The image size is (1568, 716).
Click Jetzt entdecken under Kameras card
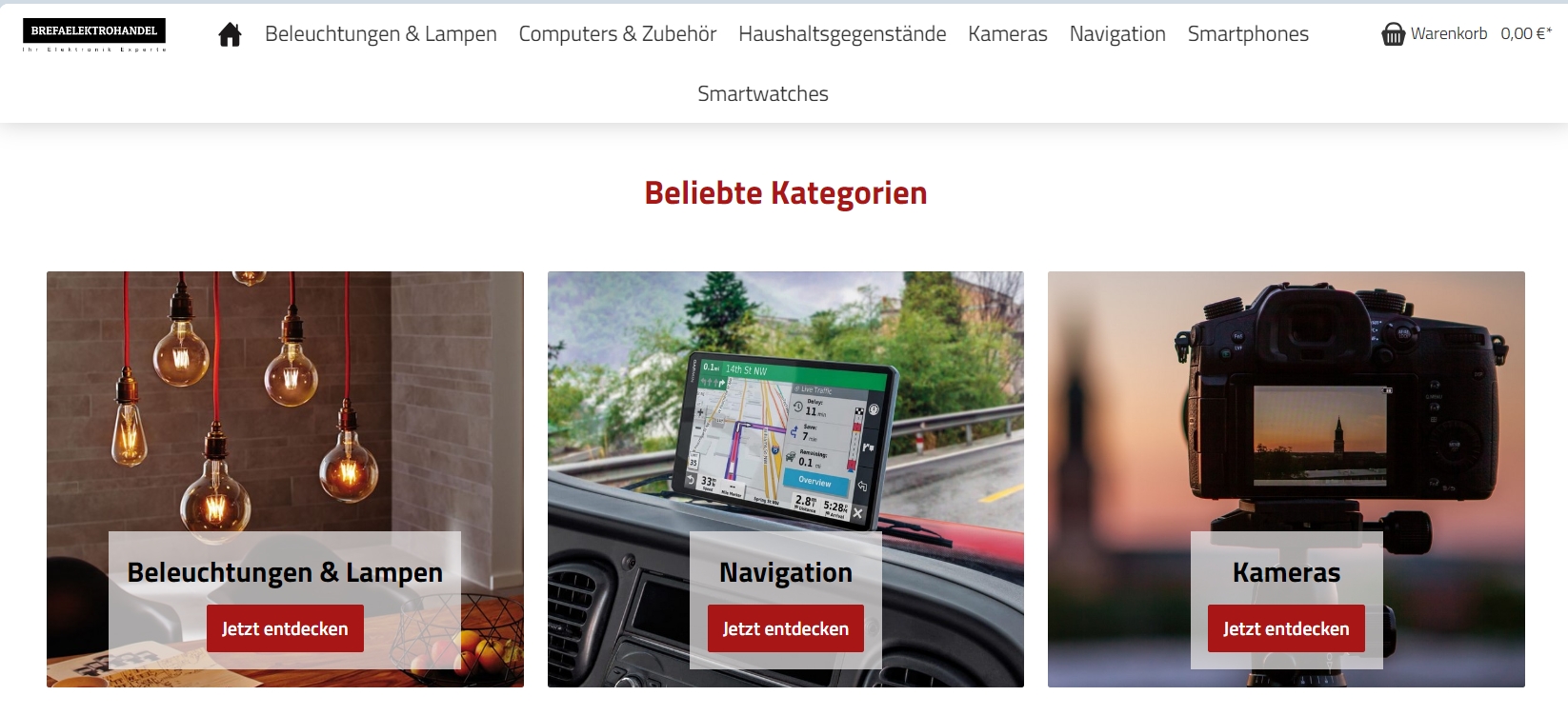[1286, 628]
